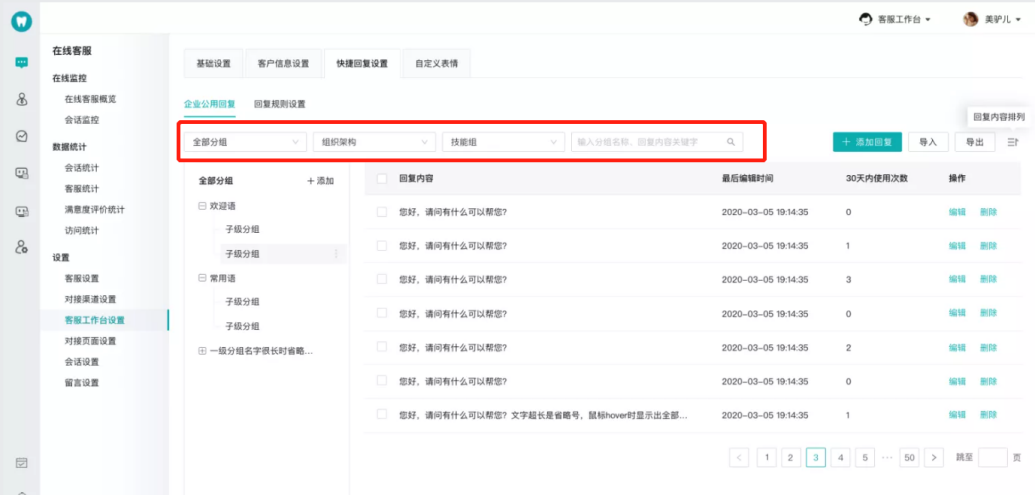Click the page jump input field
Viewport: 1035px width, 495px height.
992,457
